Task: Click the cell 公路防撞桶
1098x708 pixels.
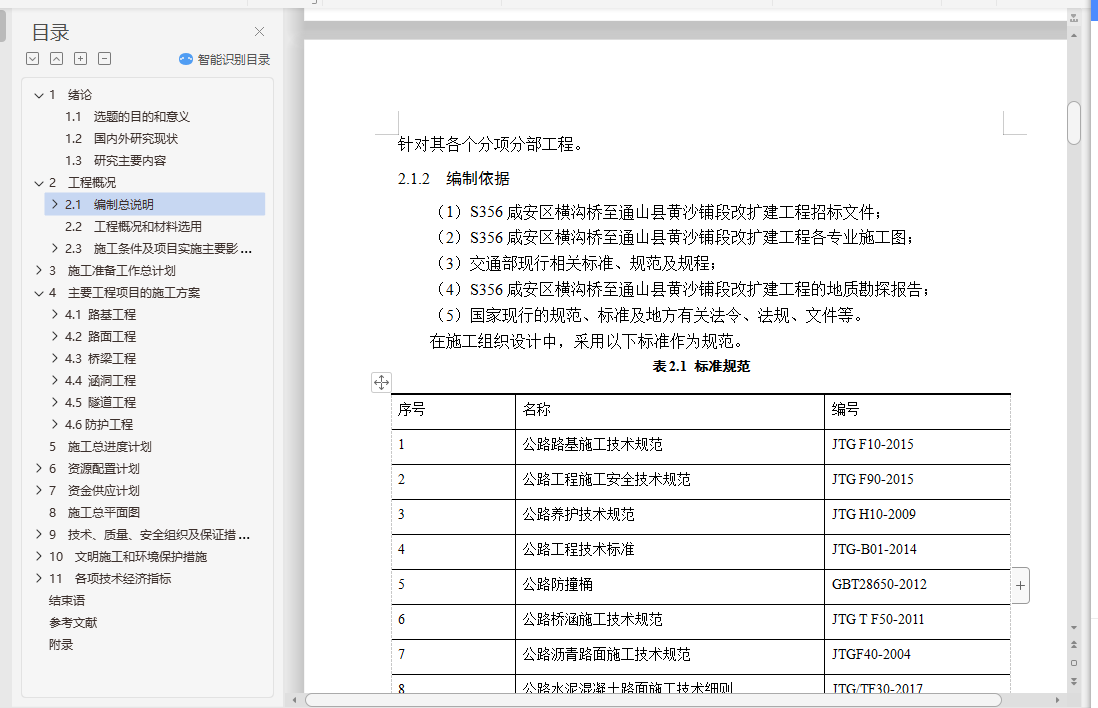Action: point(670,587)
